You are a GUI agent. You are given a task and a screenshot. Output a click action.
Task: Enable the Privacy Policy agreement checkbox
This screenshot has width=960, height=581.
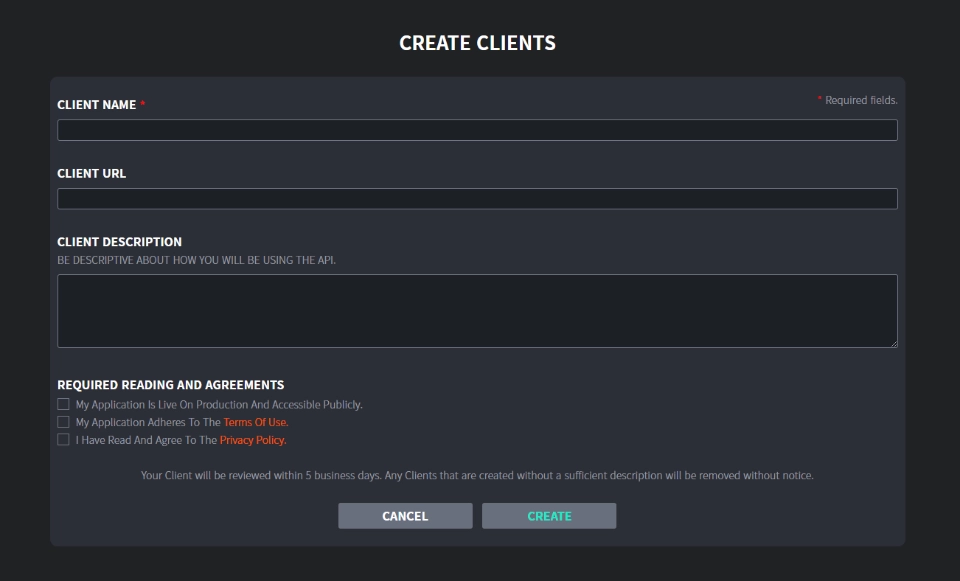(x=63, y=440)
